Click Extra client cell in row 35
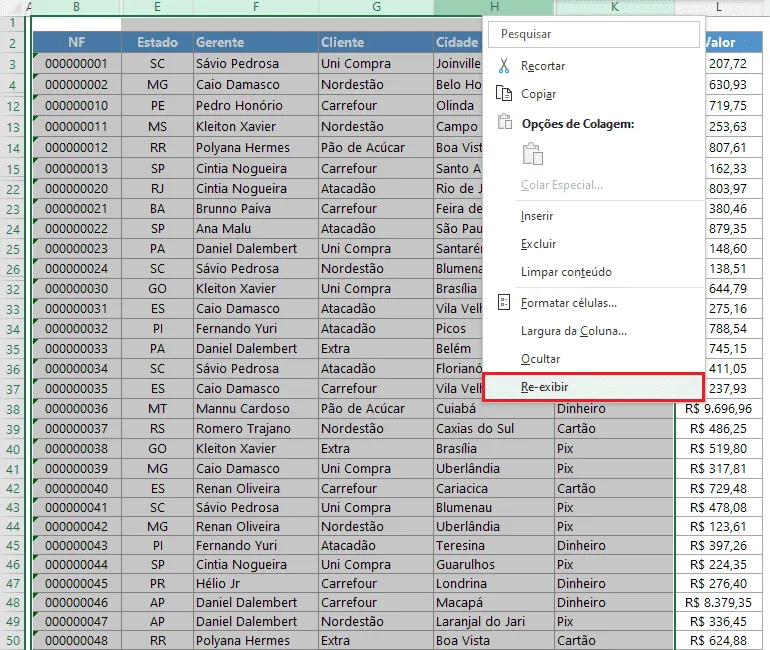Image resolution: width=770 pixels, height=650 pixels. (x=376, y=349)
